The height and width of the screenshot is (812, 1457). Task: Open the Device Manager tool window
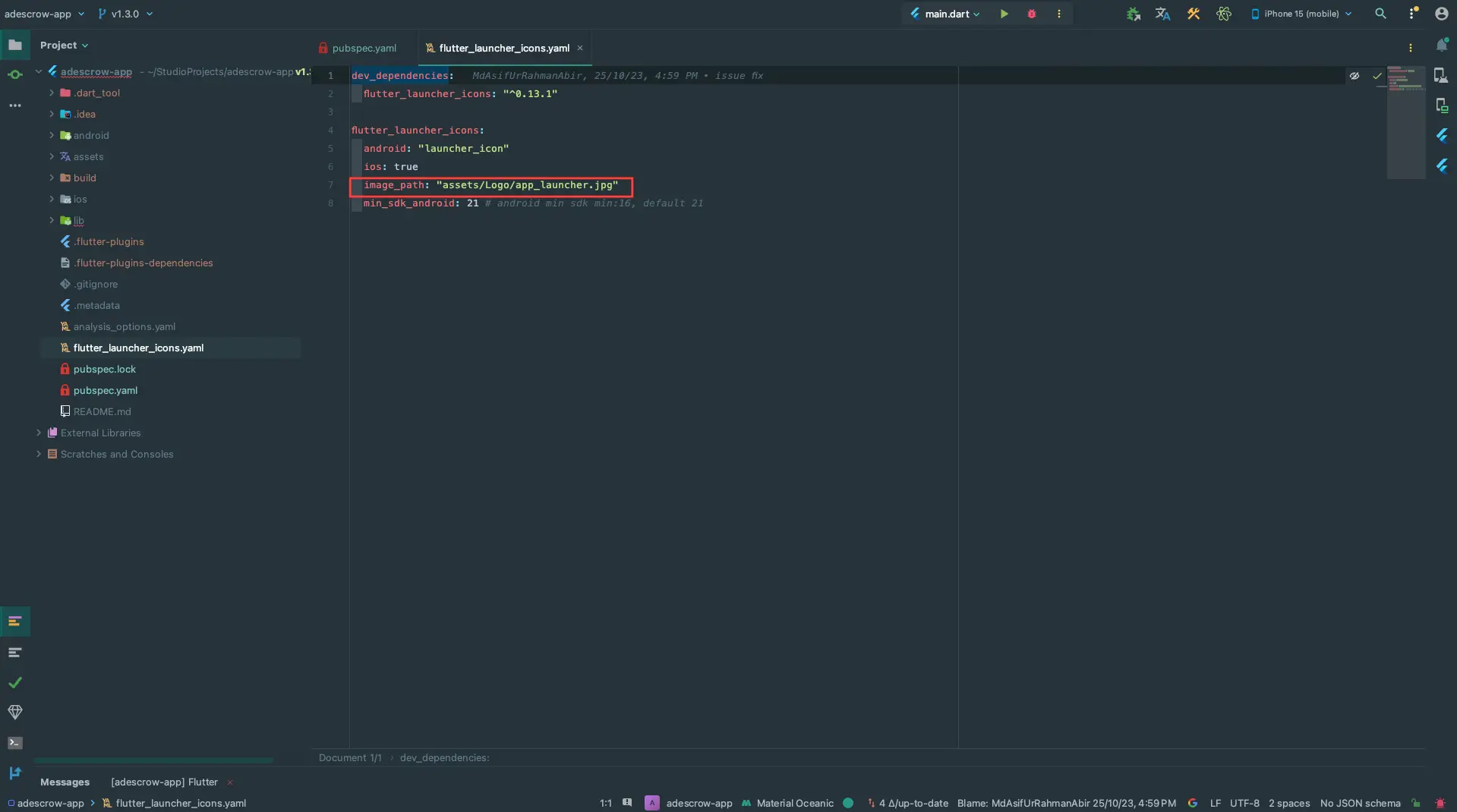point(1441,75)
